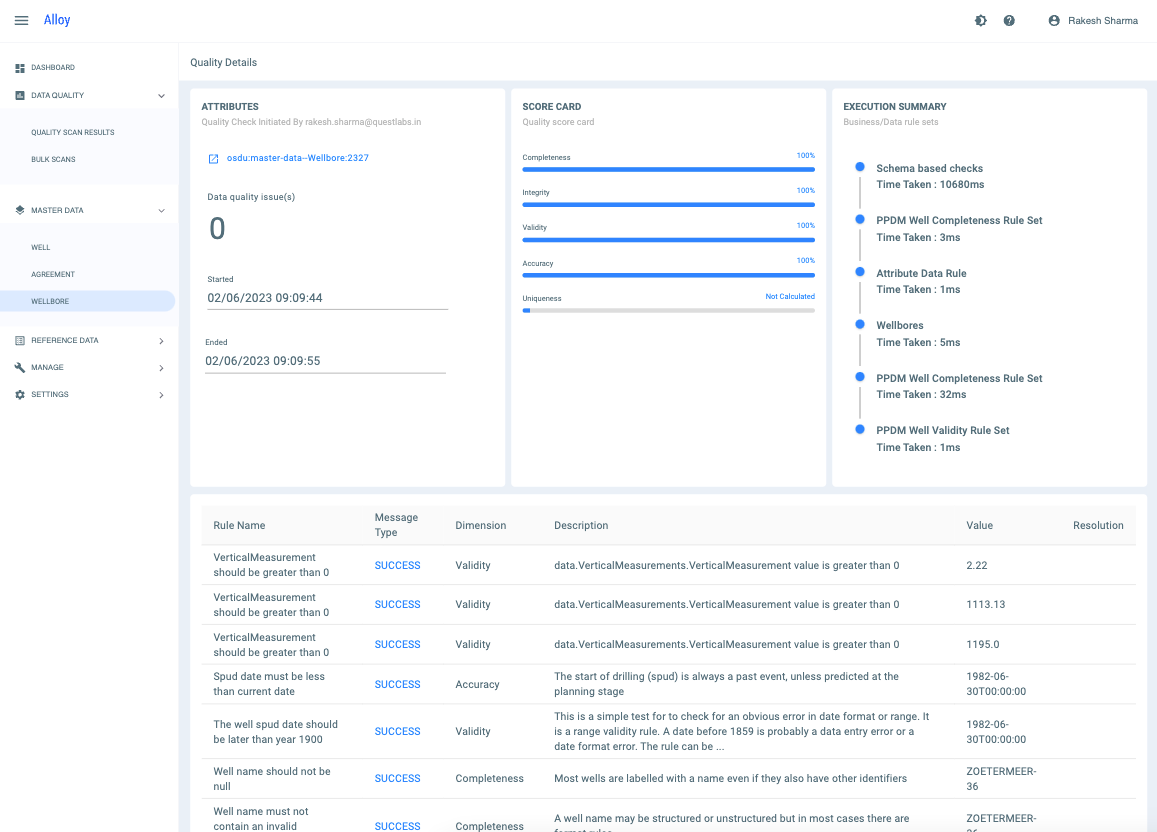Screen dimensions: 1157x832
Task: Click the Integrity score progress bar
Action: pos(669,204)
